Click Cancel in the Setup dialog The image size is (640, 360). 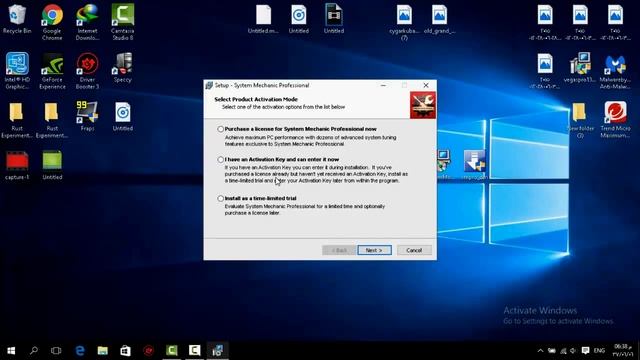coord(414,250)
